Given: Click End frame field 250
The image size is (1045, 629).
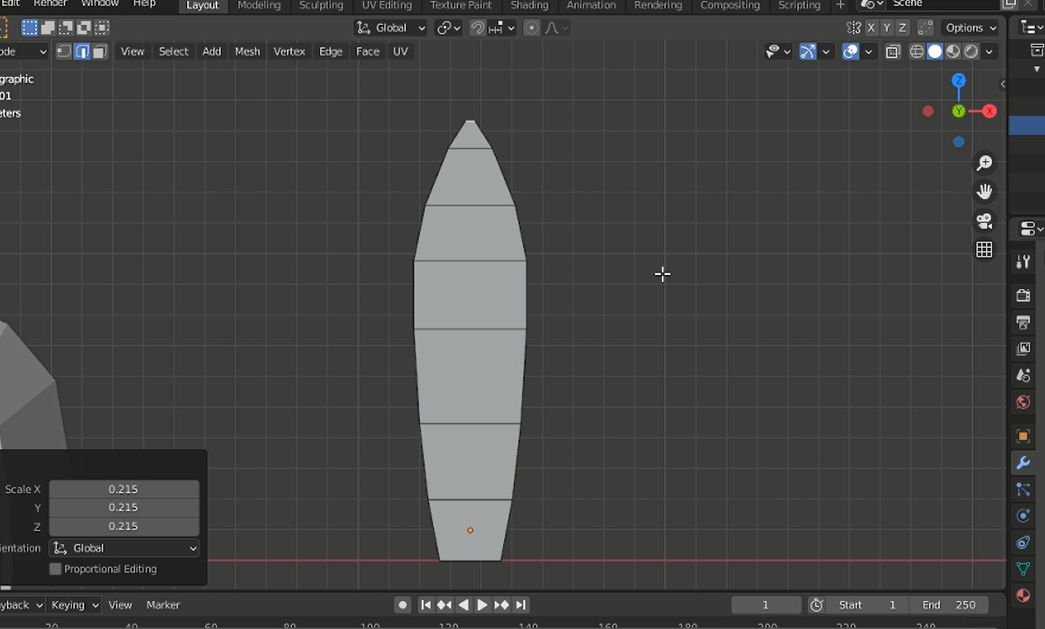Looking at the screenshot, I should pos(950,605).
